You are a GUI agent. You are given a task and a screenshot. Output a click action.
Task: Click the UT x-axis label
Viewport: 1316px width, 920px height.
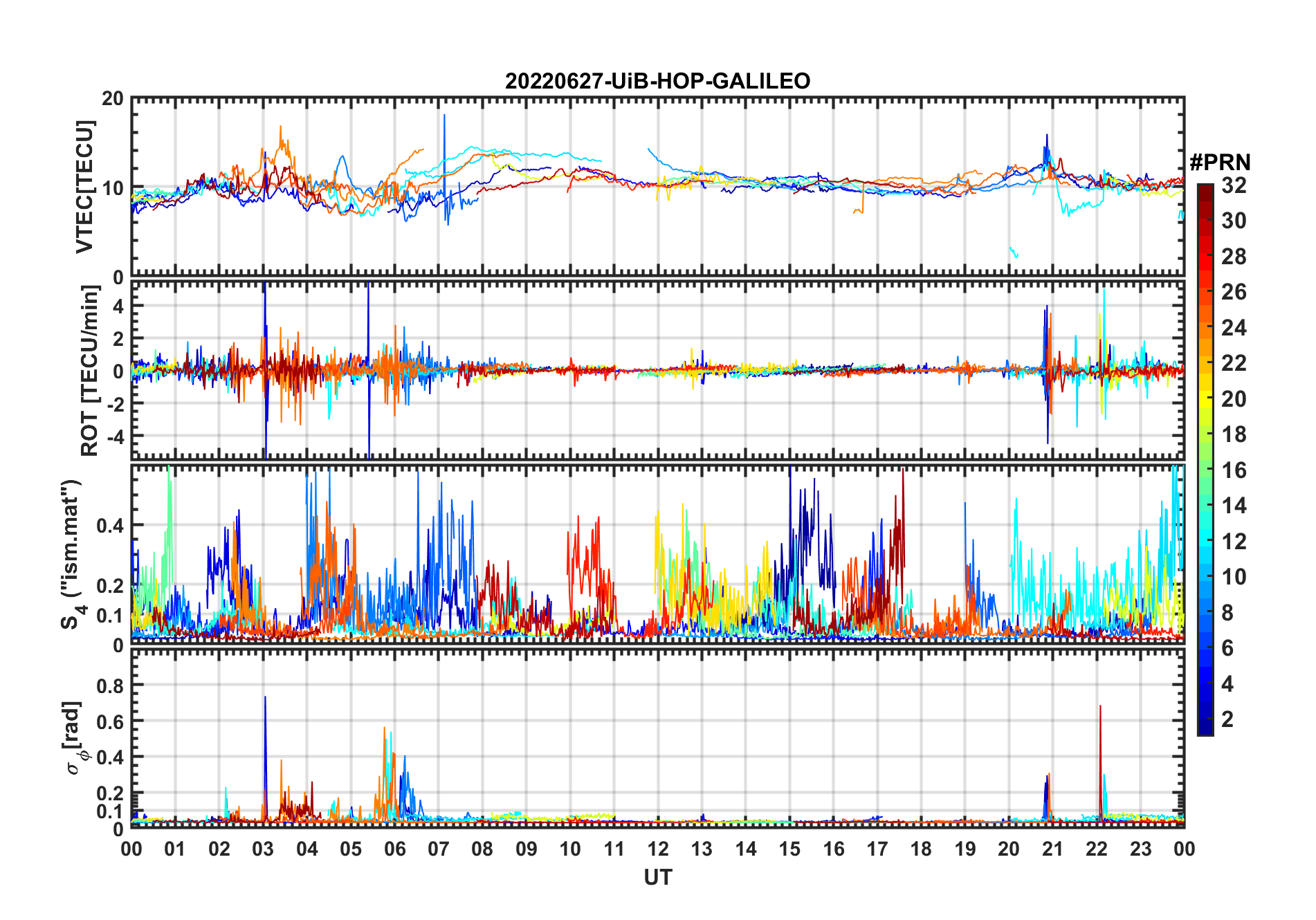click(x=657, y=877)
